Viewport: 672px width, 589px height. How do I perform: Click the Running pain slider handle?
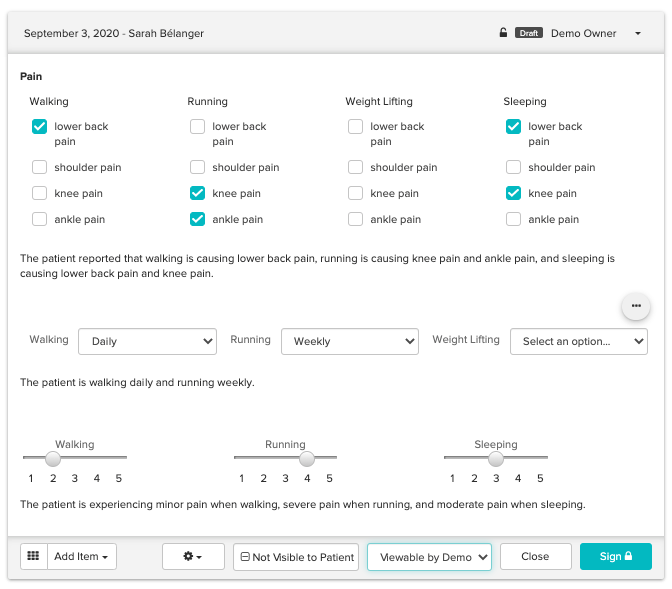point(307,459)
